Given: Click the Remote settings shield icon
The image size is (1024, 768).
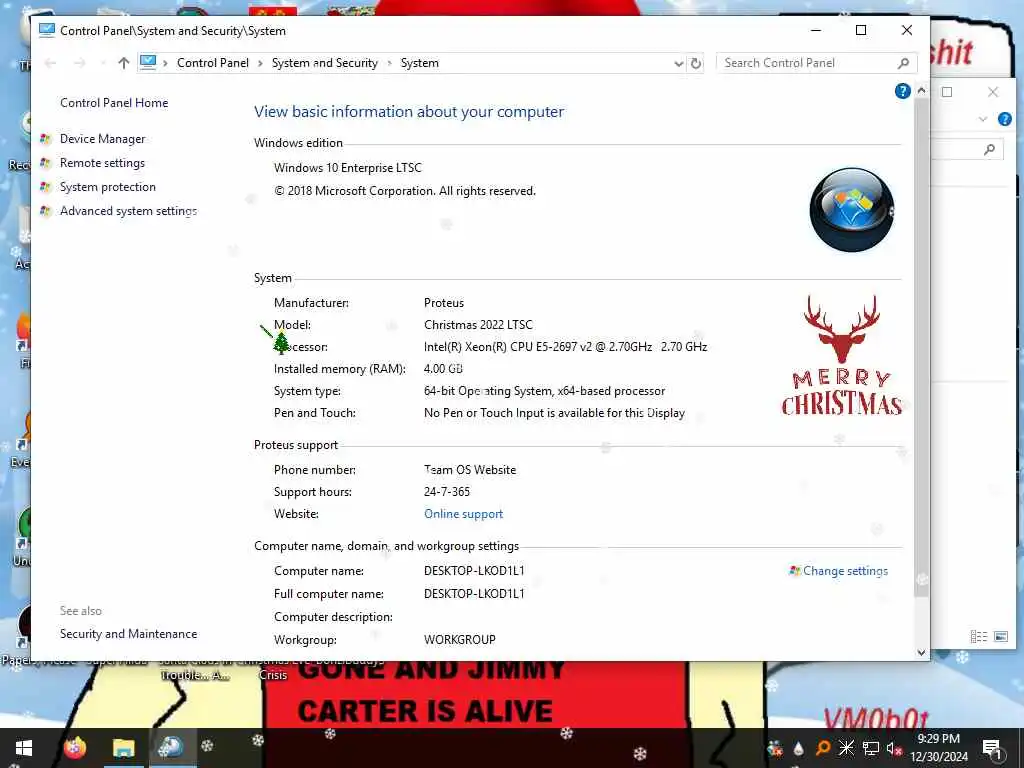Looking at the screenshot, I should click(x=45, y=163).
